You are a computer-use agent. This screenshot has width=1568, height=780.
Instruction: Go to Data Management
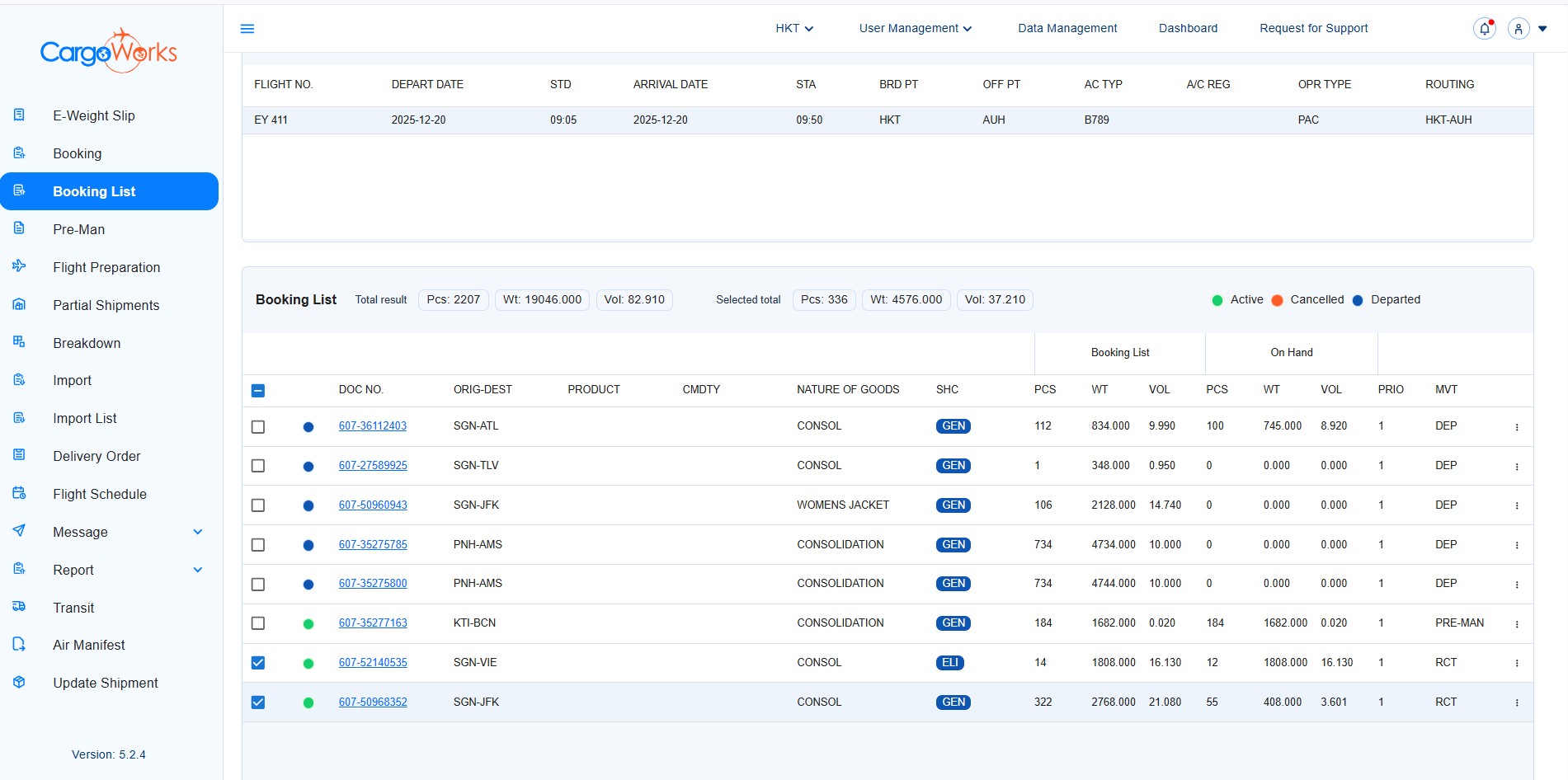(x=1067, y=28)
